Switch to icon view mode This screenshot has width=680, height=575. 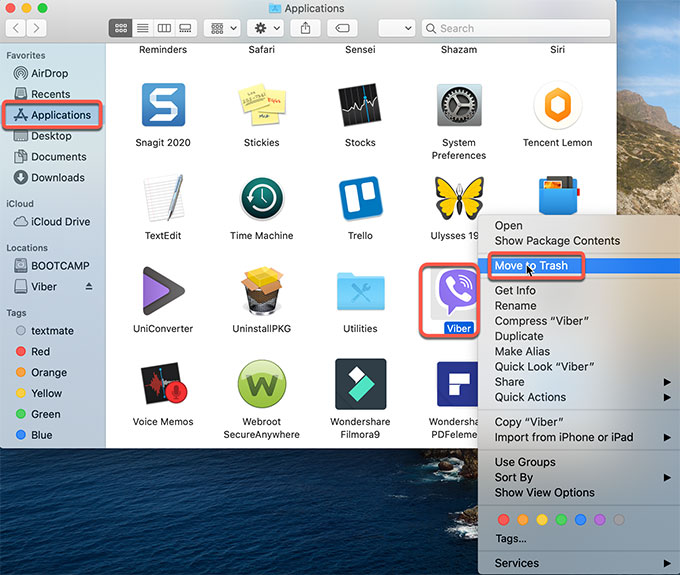tap(121, 28)
